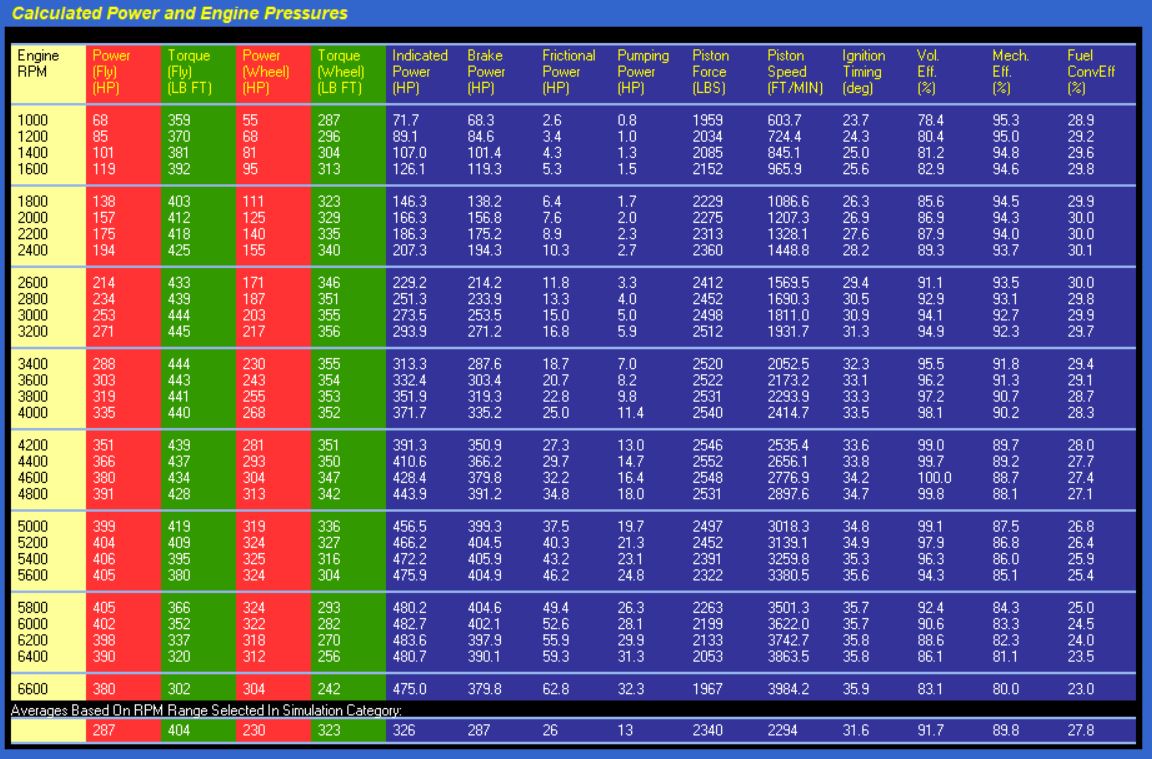Select the 4600 Engine RPM row label
This screenshot has height=759, width=1152.
tap(32, 478)
